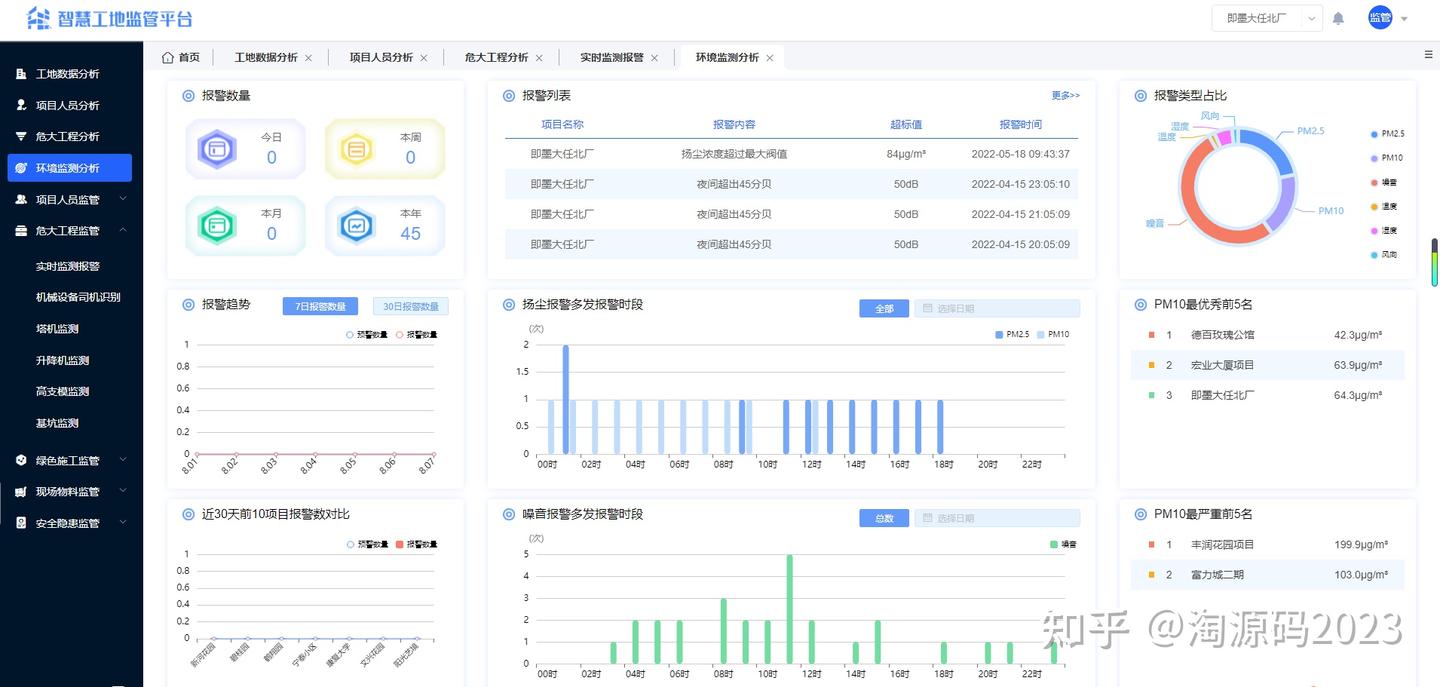Click the 总数 button in noise chart
The width and height of the screenshot is (1440, 687).
tap(883, 518)
